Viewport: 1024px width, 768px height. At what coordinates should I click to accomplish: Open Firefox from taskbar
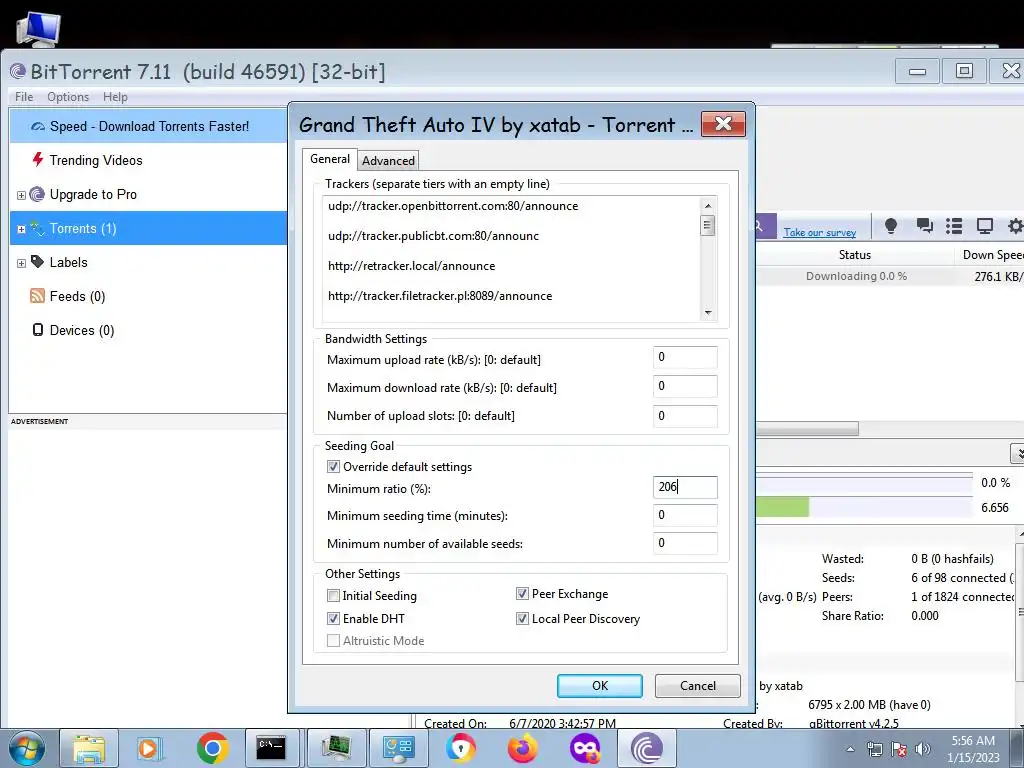[x=522, y=748]
